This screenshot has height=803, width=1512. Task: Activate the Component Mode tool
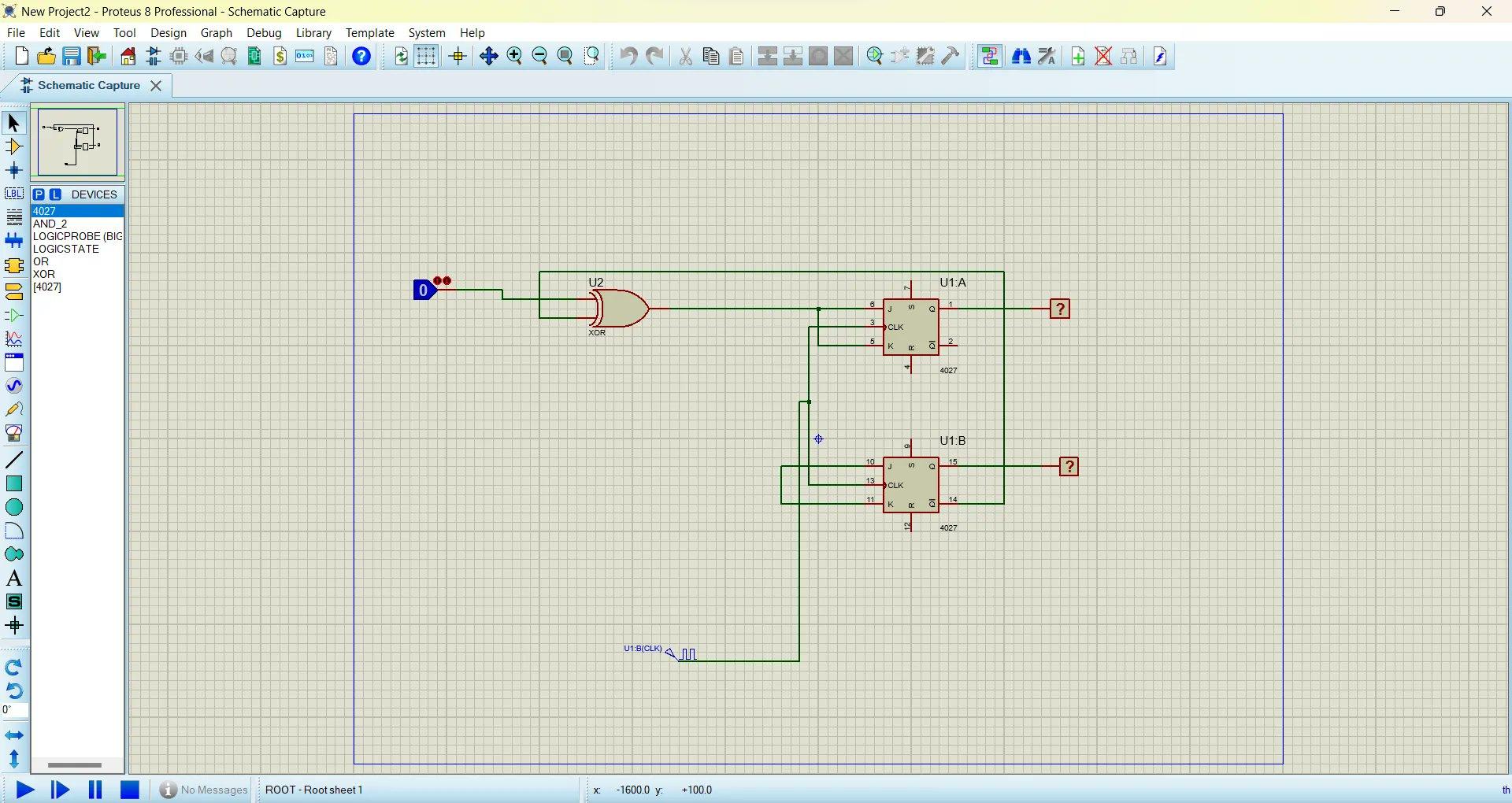click(13, 146)
